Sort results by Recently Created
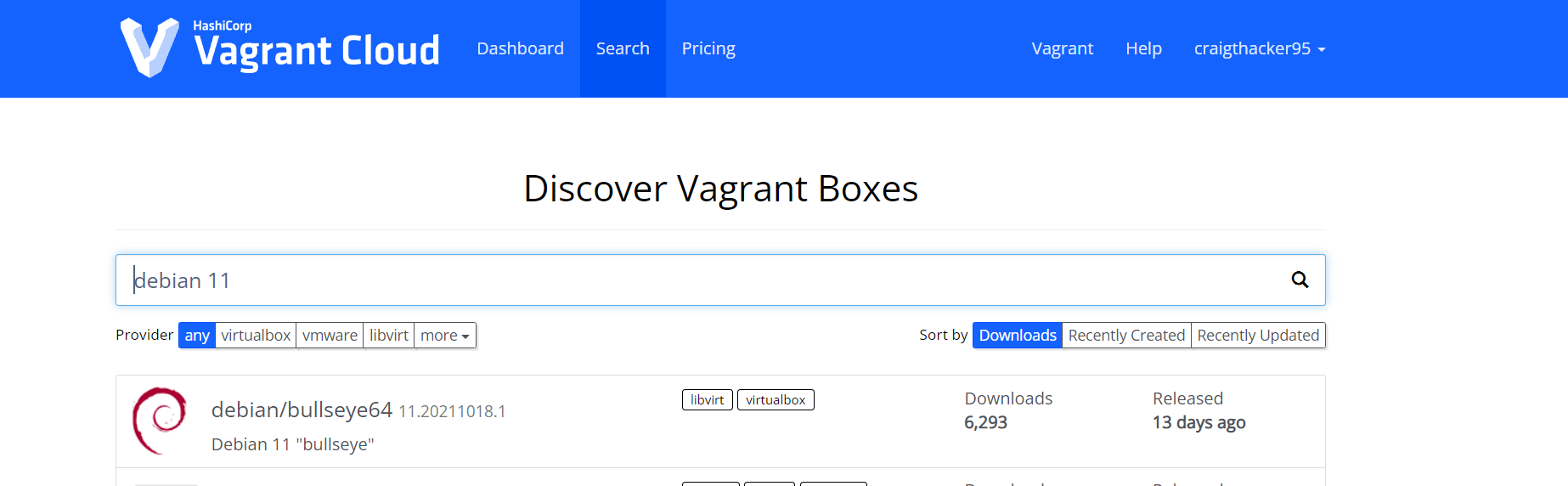1568x486 pixels. pos(1126,336)
